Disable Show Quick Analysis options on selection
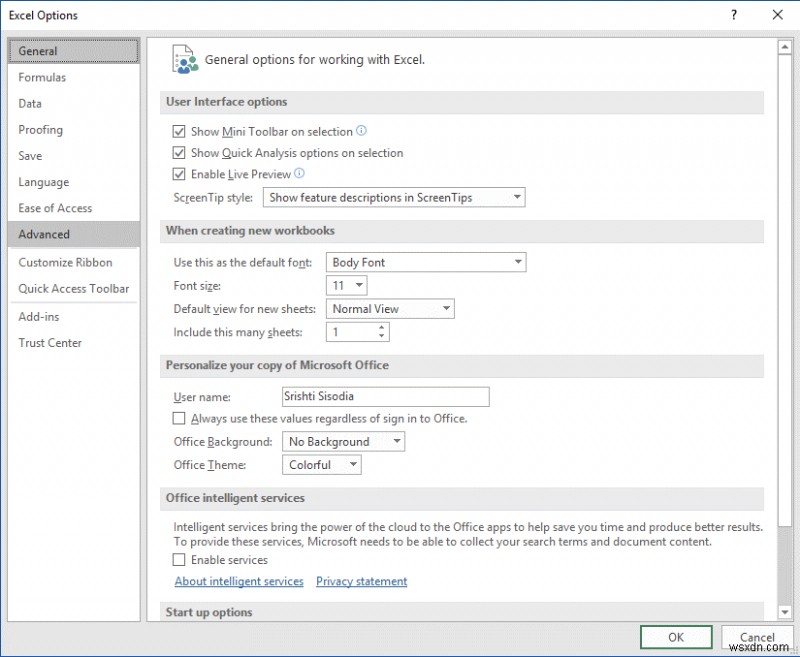Image resolution: width=800 pixels, height=657 pixels. coord(179,152)
